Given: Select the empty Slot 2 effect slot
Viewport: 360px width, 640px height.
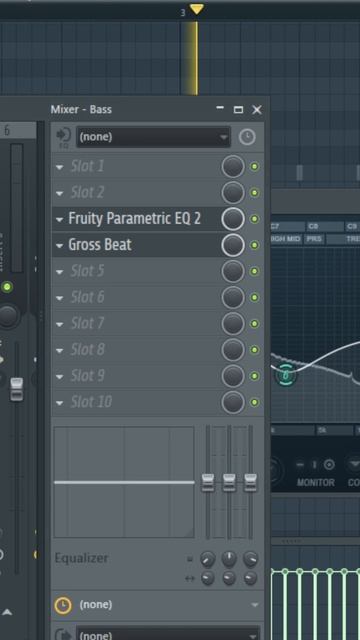Looking at the screenshot, I should coord(137,193).
